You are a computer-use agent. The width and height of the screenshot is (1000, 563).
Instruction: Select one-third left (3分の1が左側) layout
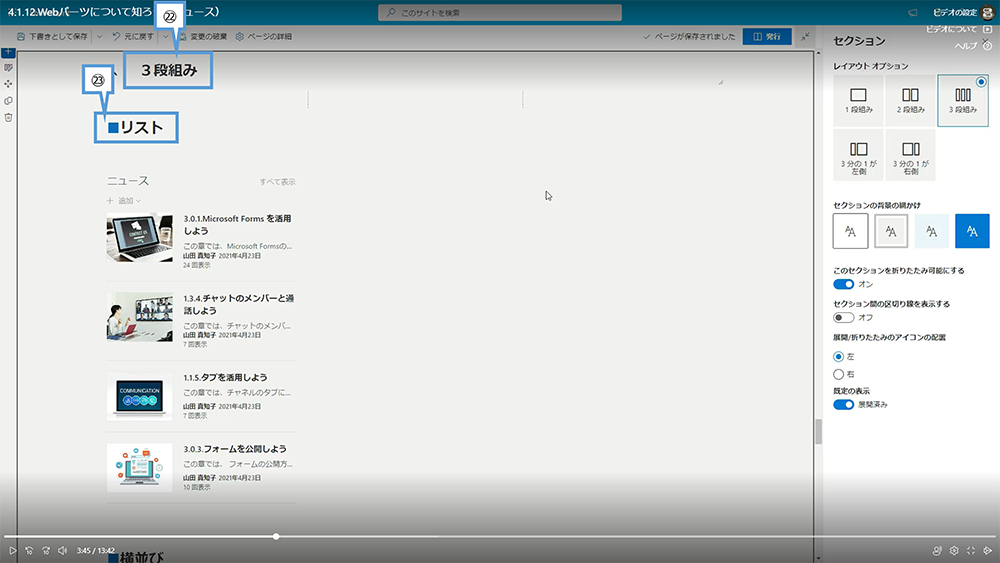point(858,155)
